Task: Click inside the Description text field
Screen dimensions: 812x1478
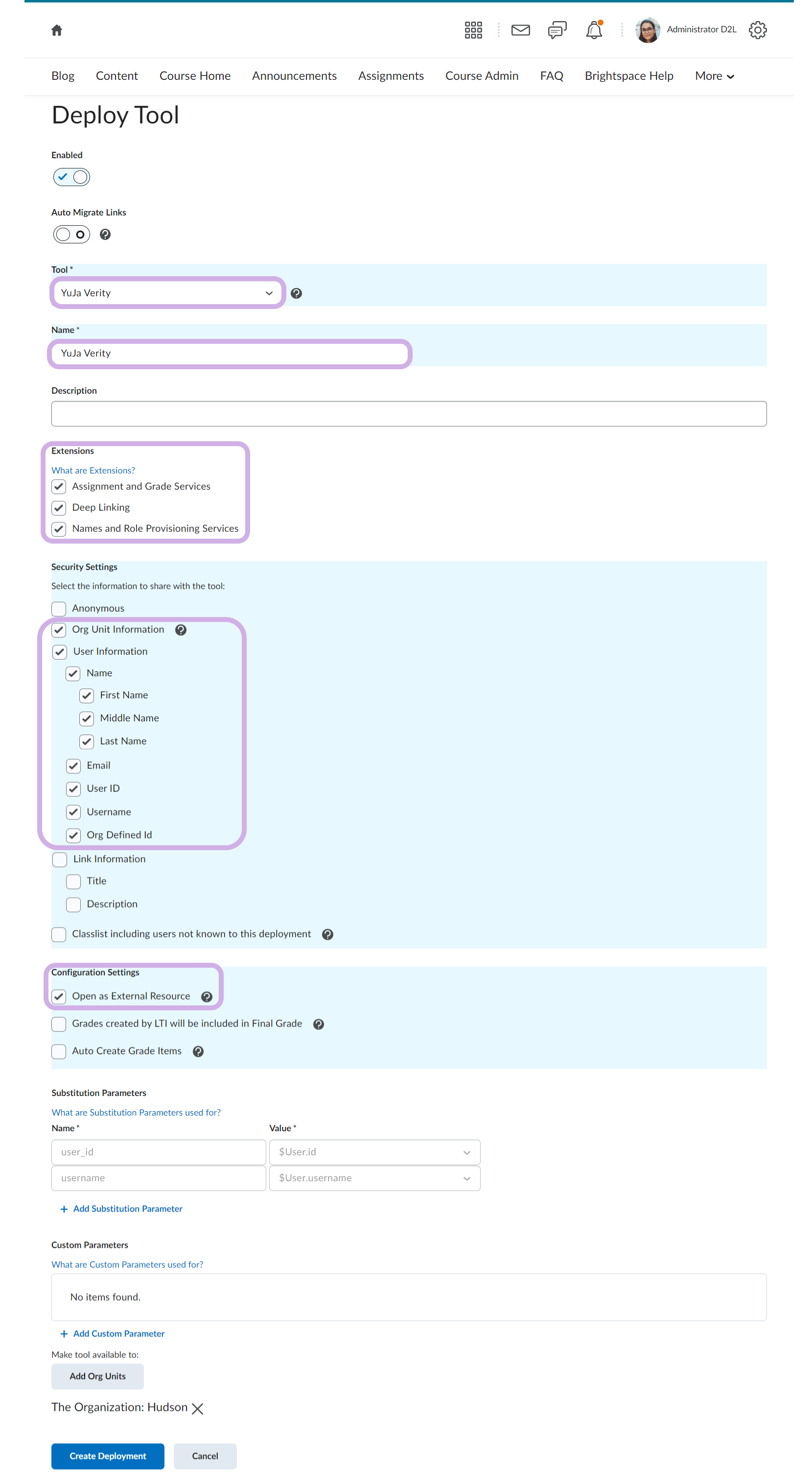Action: [408, 414]
